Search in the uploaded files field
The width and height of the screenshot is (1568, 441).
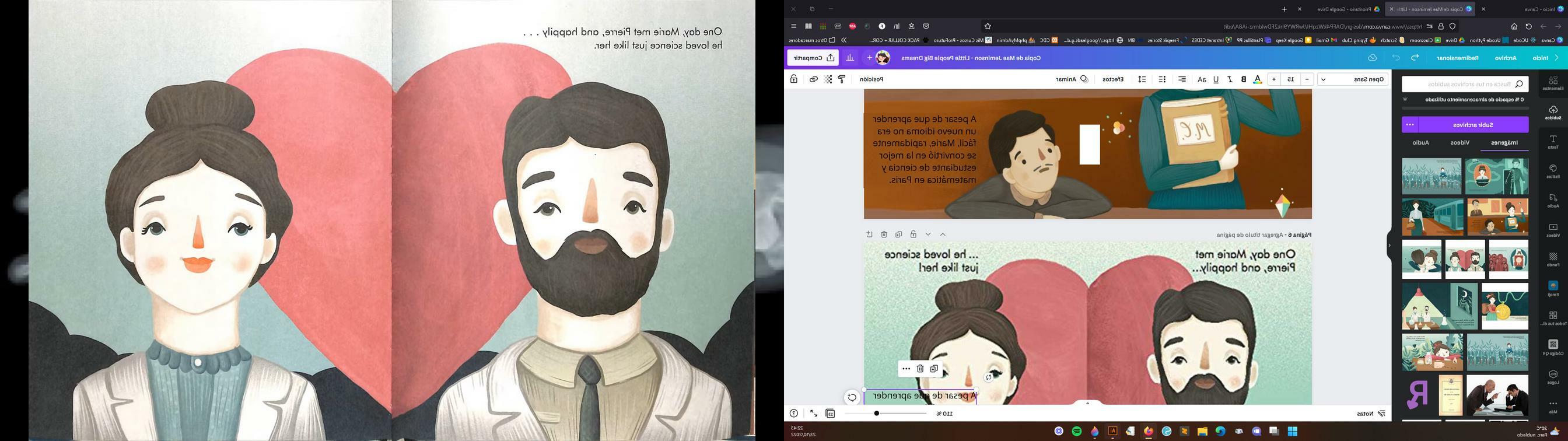1465,84
